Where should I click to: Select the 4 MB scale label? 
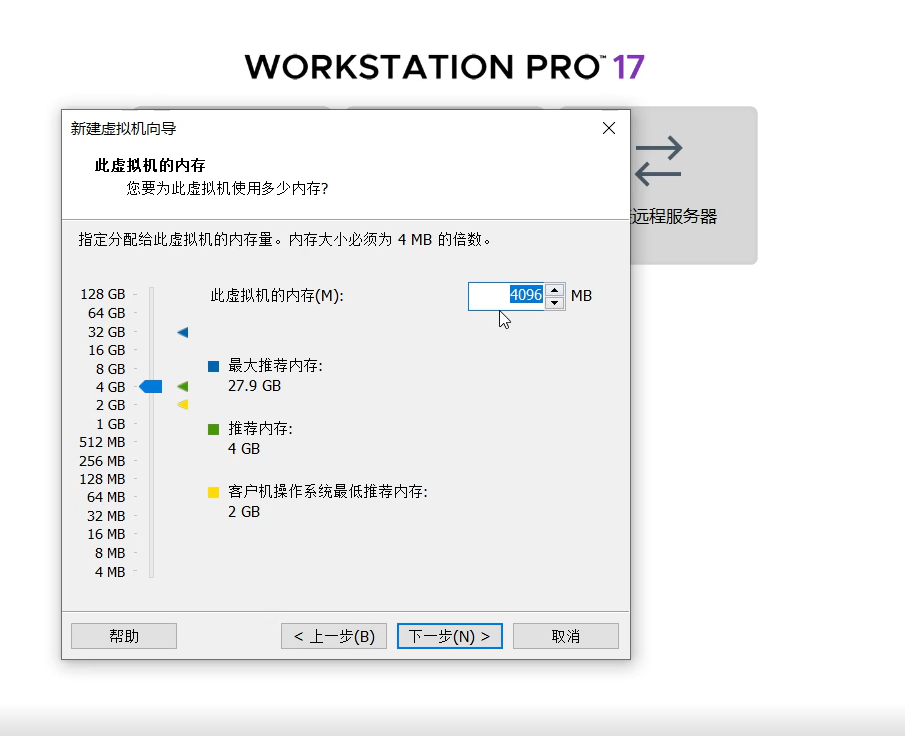(110, 572)
